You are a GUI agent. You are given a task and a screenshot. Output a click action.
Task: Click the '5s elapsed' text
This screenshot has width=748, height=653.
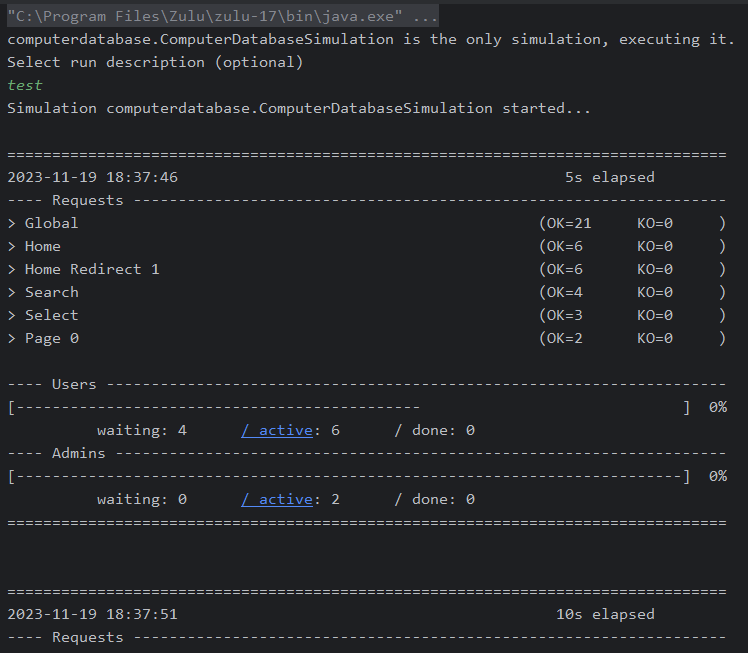(610, 177)
